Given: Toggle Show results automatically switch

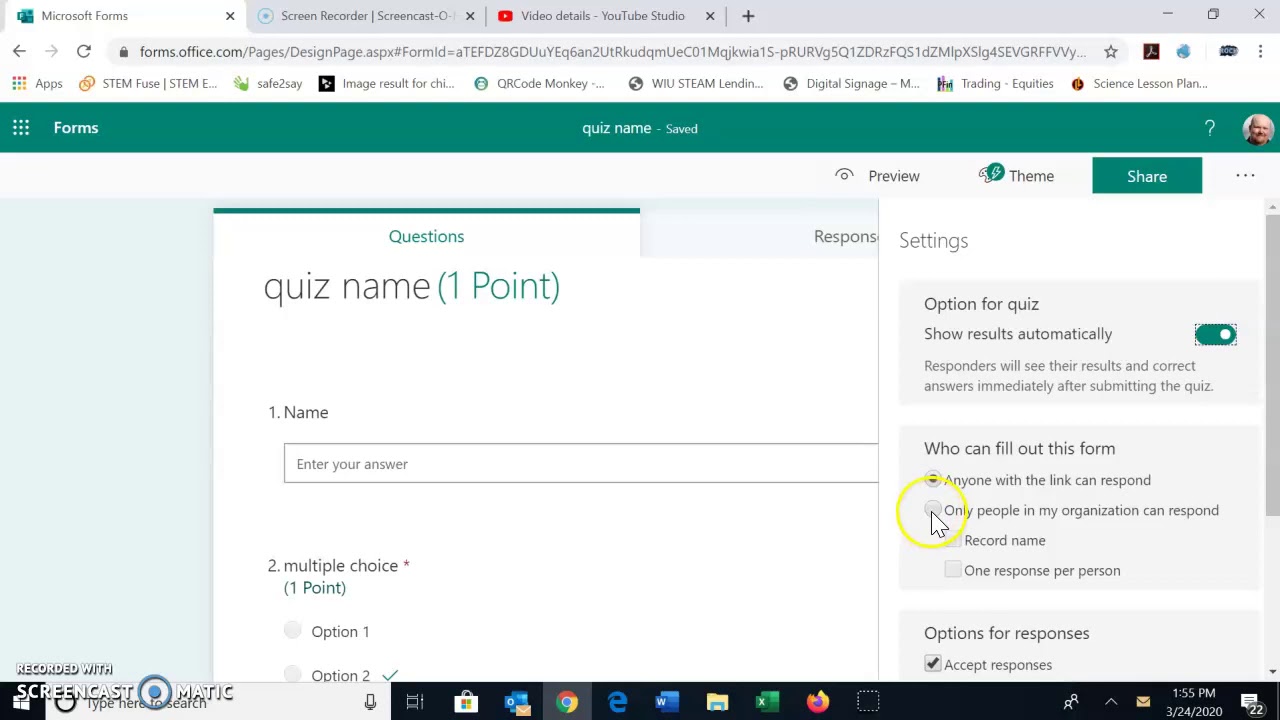Looking at the screenshot, I should [x=1215, y=334].
